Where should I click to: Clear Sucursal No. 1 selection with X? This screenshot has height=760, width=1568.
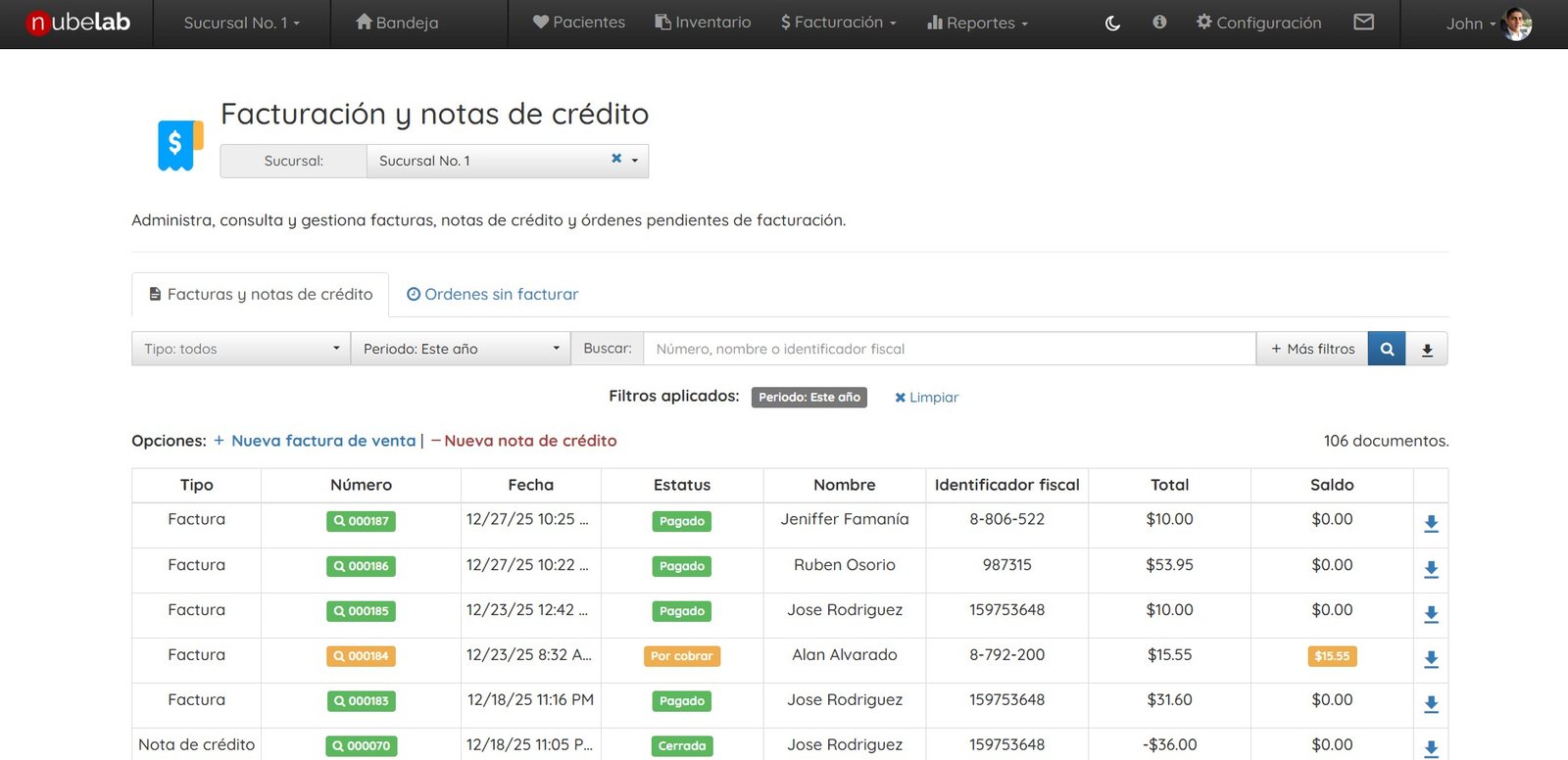pyautogui.click(x=616, y=159)
